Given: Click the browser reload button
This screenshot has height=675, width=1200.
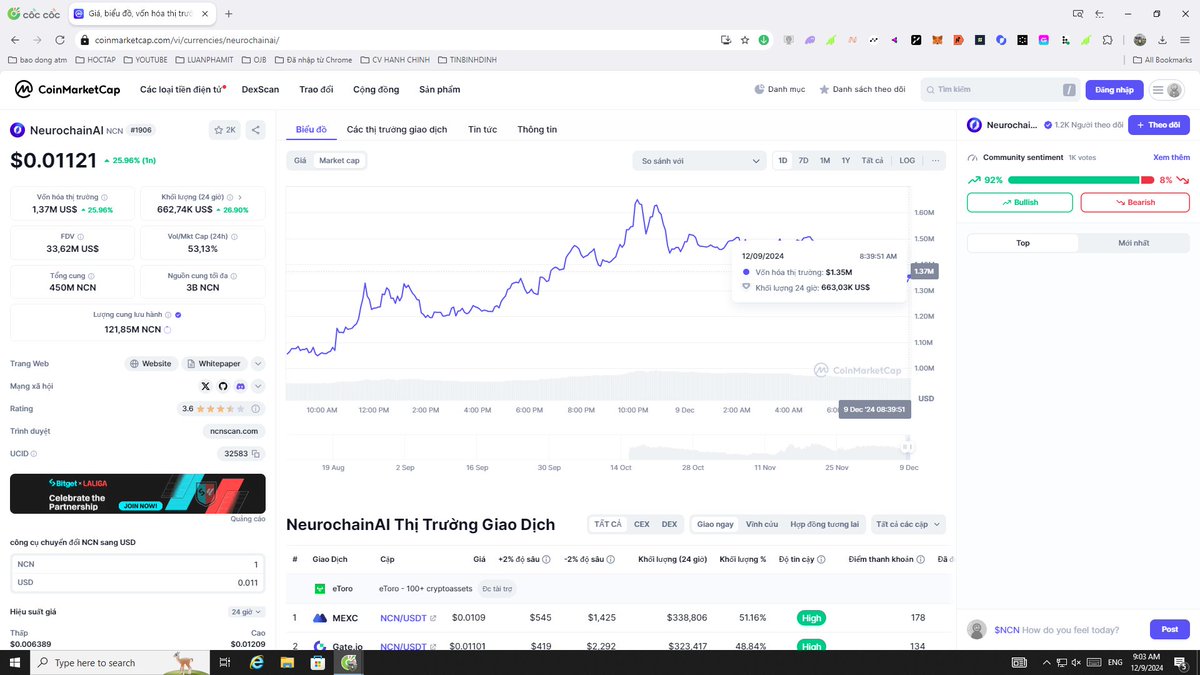Looking at the screenshot, I should 59,40.
